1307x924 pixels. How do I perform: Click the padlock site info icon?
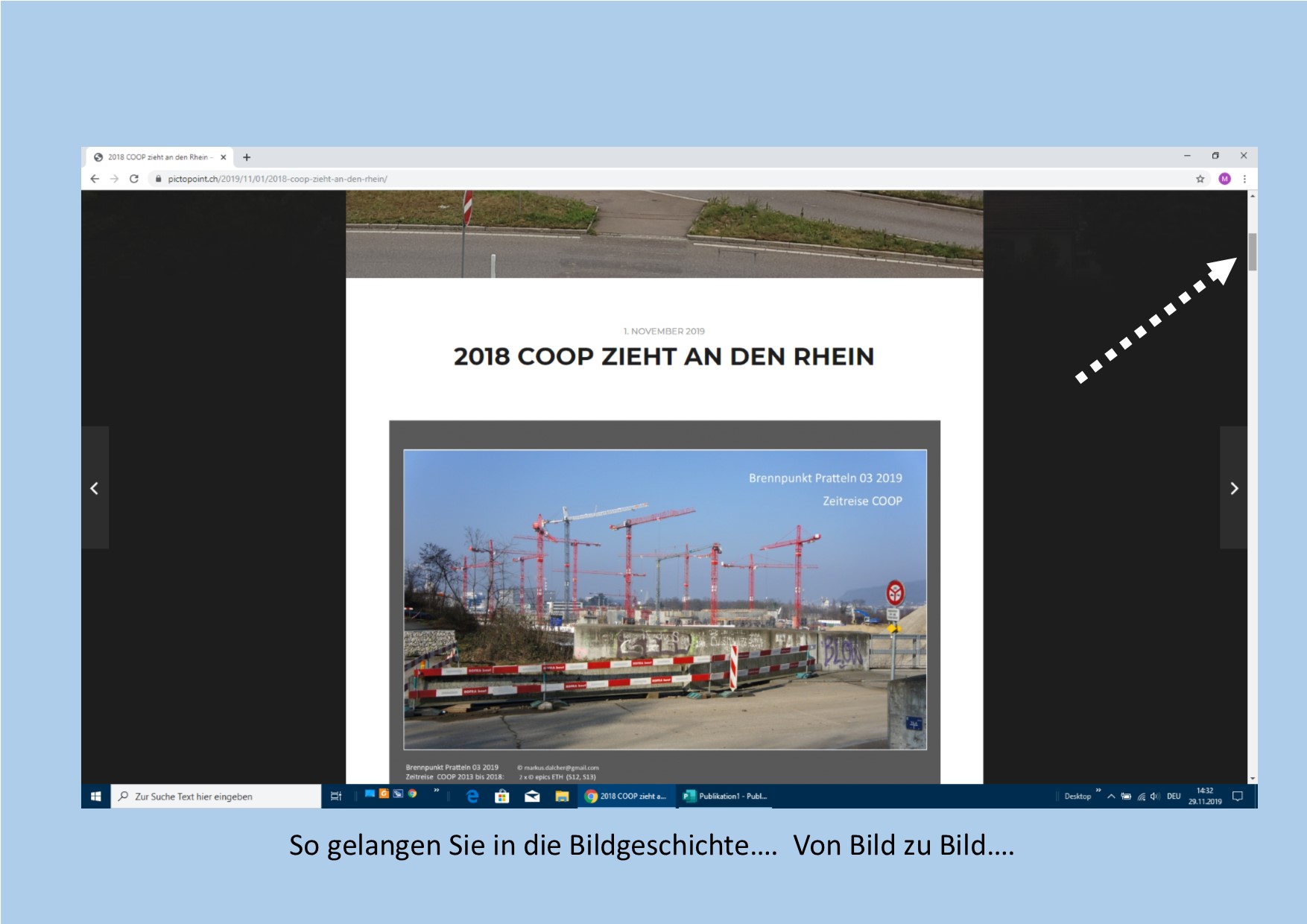click(x=158, y=179)
